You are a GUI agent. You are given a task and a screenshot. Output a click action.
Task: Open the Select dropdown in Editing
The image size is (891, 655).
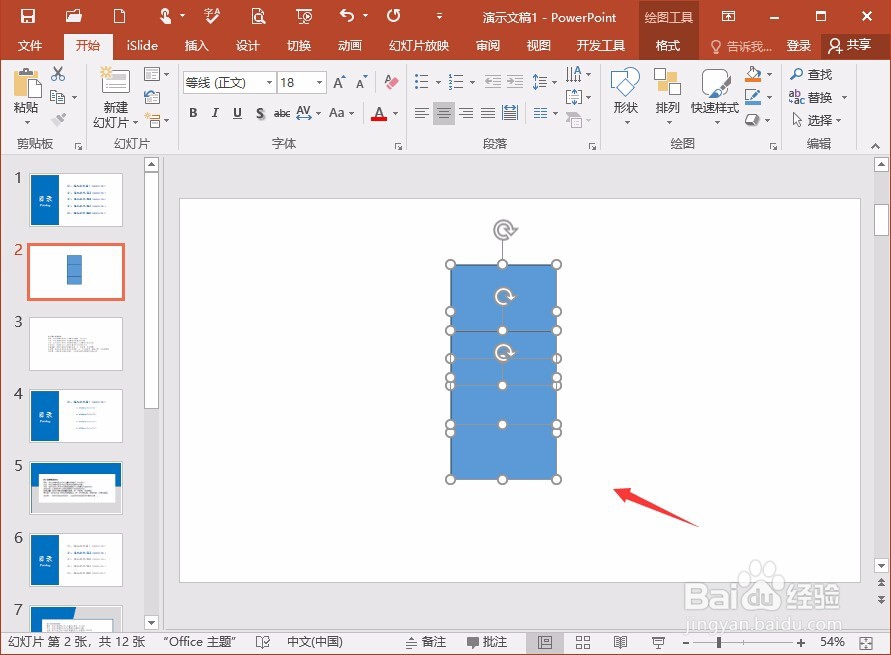817,120
